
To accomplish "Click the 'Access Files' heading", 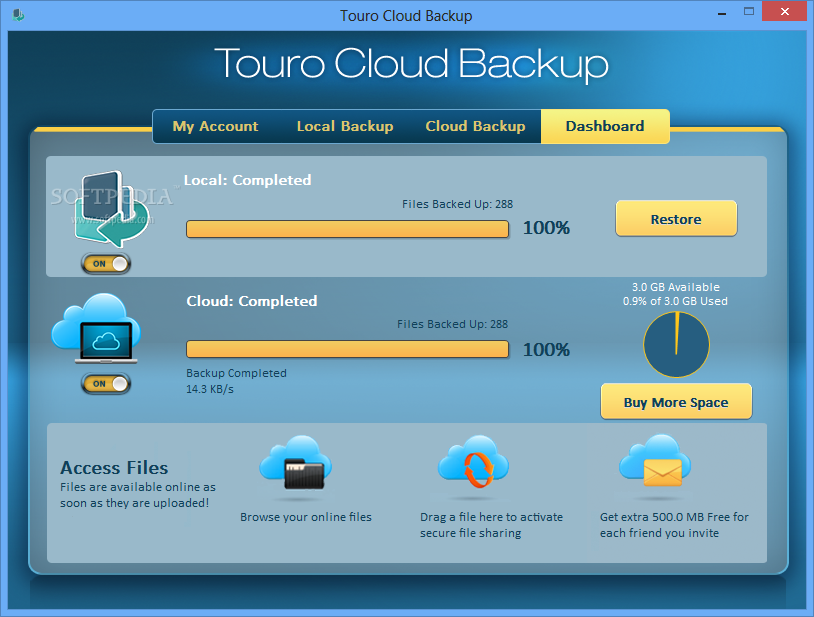I will click(x=114, y=468).
